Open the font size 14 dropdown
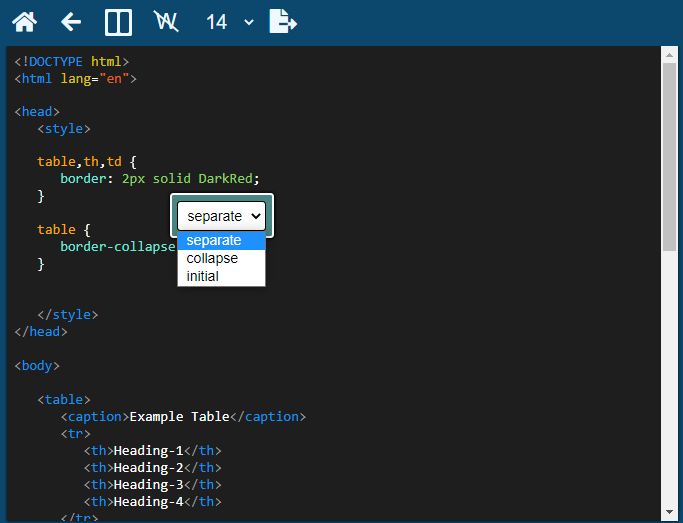 [230, 22]
